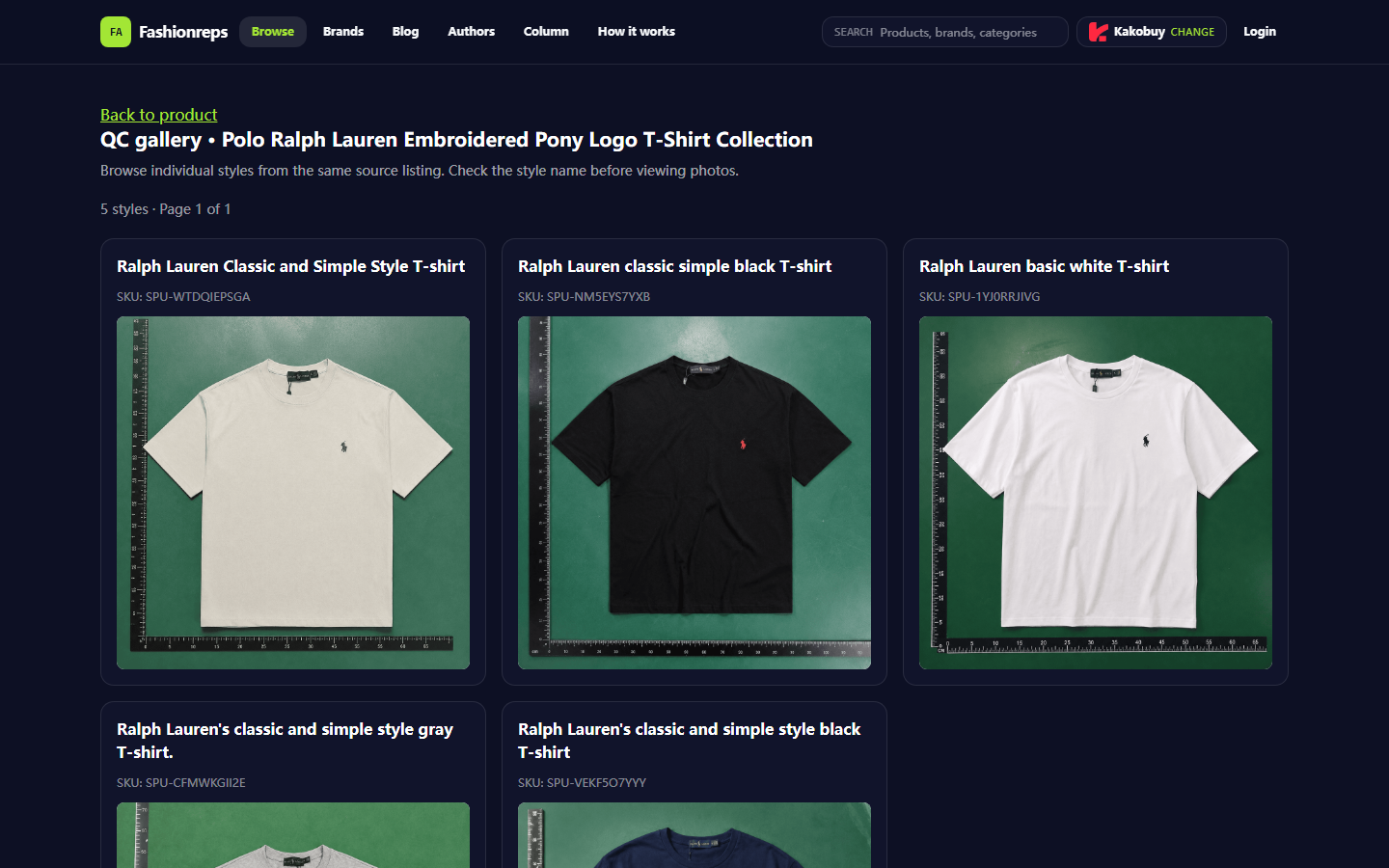Select Authors in the navigation

pos(471,32)
